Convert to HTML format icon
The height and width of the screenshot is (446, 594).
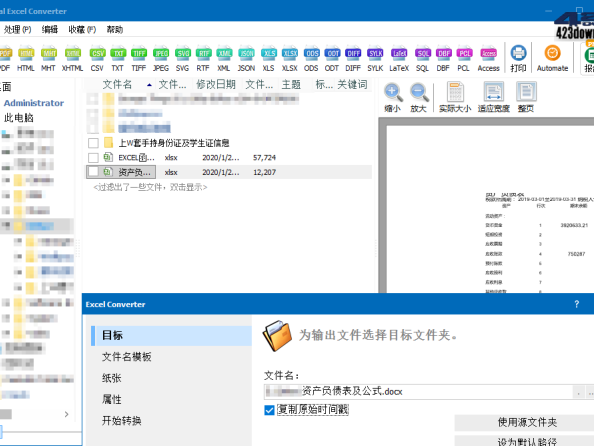pos(26,58)
